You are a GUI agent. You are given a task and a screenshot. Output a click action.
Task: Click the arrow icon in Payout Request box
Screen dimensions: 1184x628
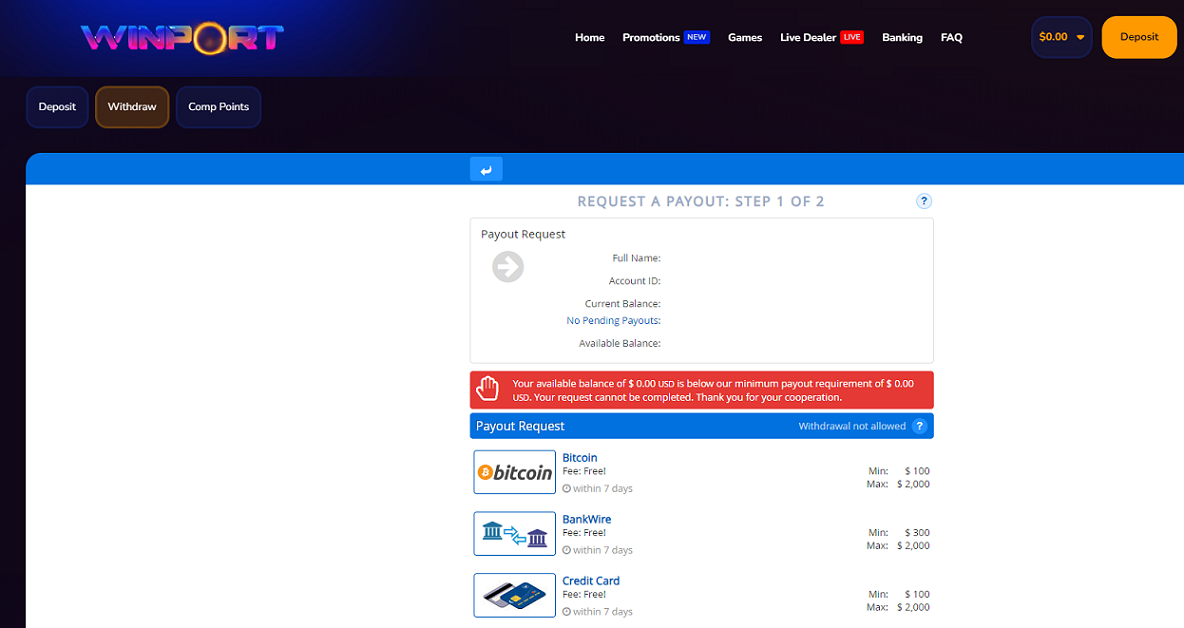click(x=507, y=266)
